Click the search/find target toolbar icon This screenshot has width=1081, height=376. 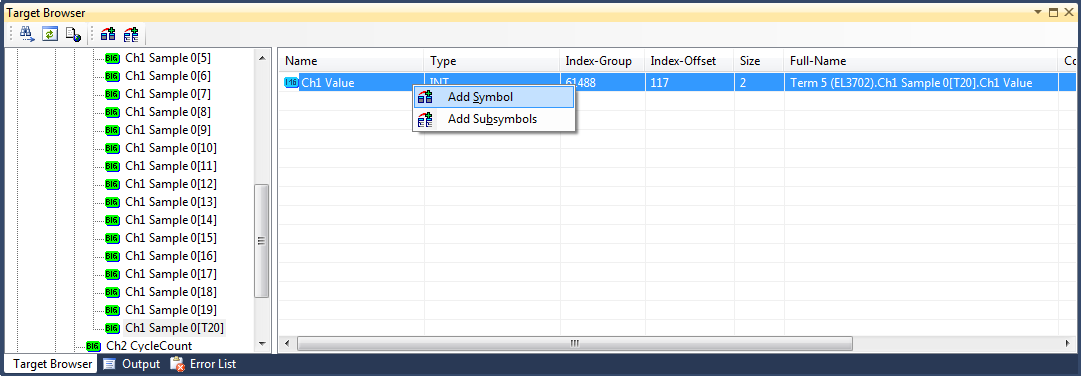coord(26,33)
